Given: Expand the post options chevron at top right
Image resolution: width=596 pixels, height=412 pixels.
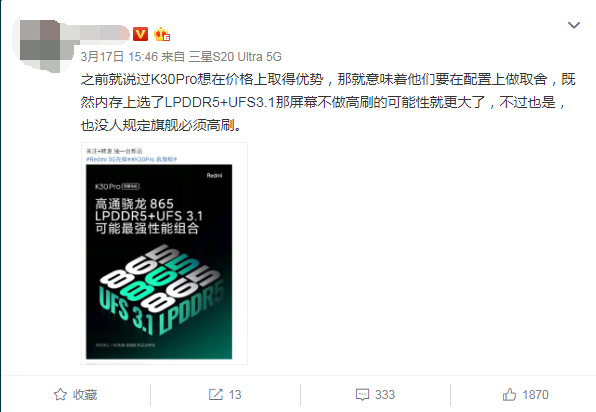Looking at the screenshot, I should [x=574, y=25].
